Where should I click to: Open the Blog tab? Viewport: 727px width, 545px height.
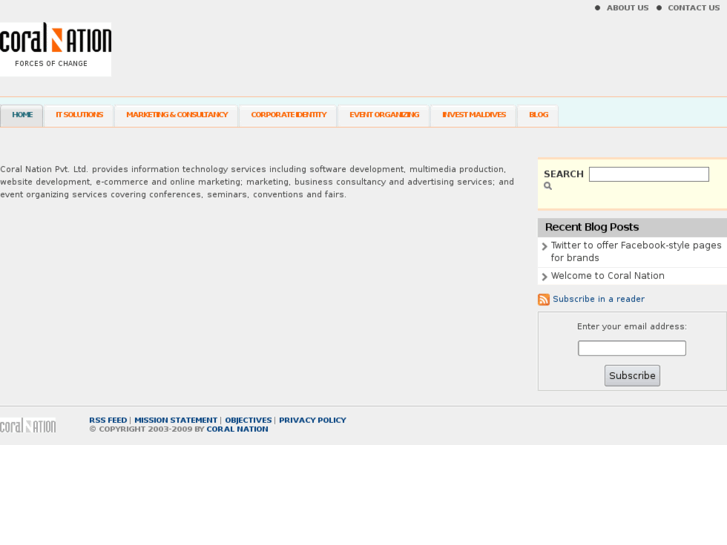click(538, 115)
